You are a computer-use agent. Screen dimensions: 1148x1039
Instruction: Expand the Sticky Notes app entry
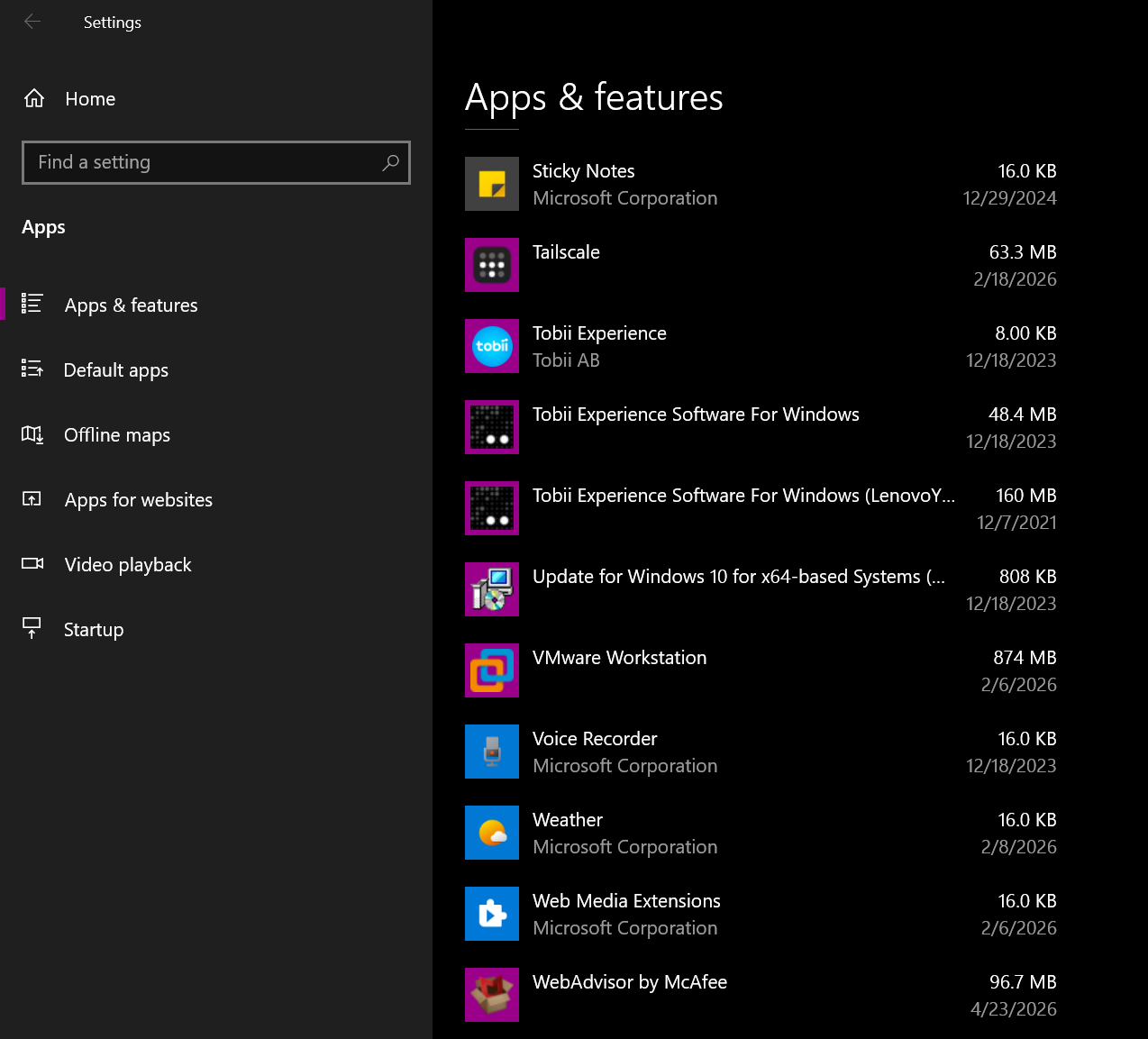(x=766, y=183)
